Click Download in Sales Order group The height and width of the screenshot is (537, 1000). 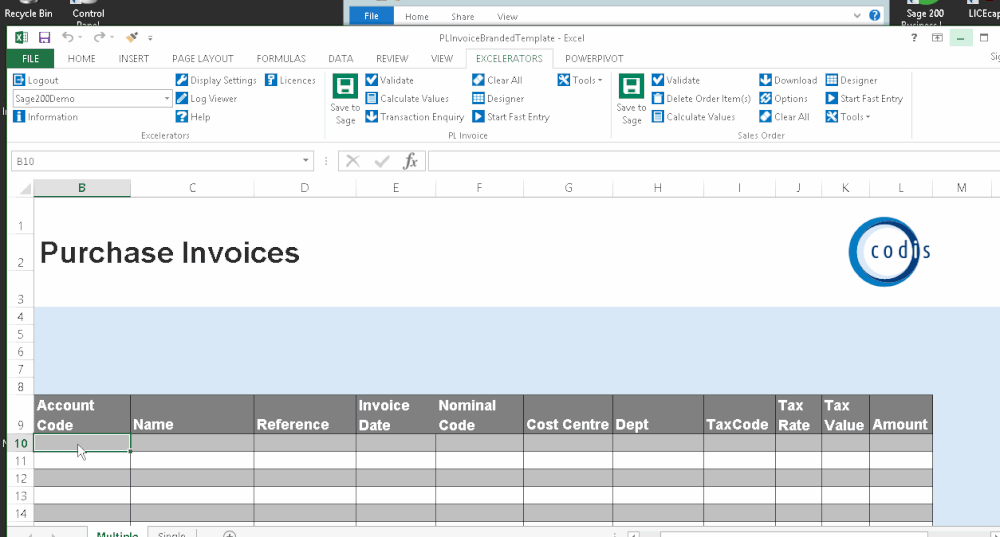(x=788, y=80)
